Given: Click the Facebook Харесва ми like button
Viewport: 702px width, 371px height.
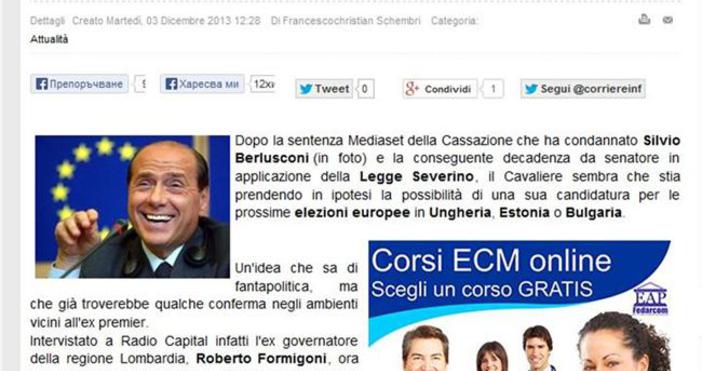Looking at the screenshot, I should pyautogui.click(x=202, y=84).
